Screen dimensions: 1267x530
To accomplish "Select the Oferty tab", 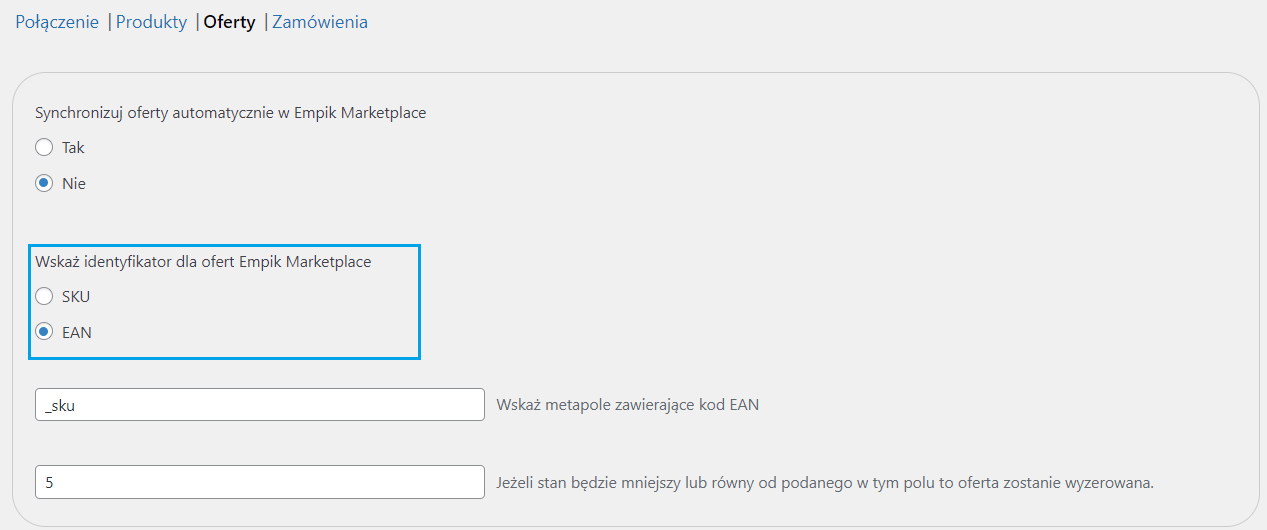I will 229,22.
